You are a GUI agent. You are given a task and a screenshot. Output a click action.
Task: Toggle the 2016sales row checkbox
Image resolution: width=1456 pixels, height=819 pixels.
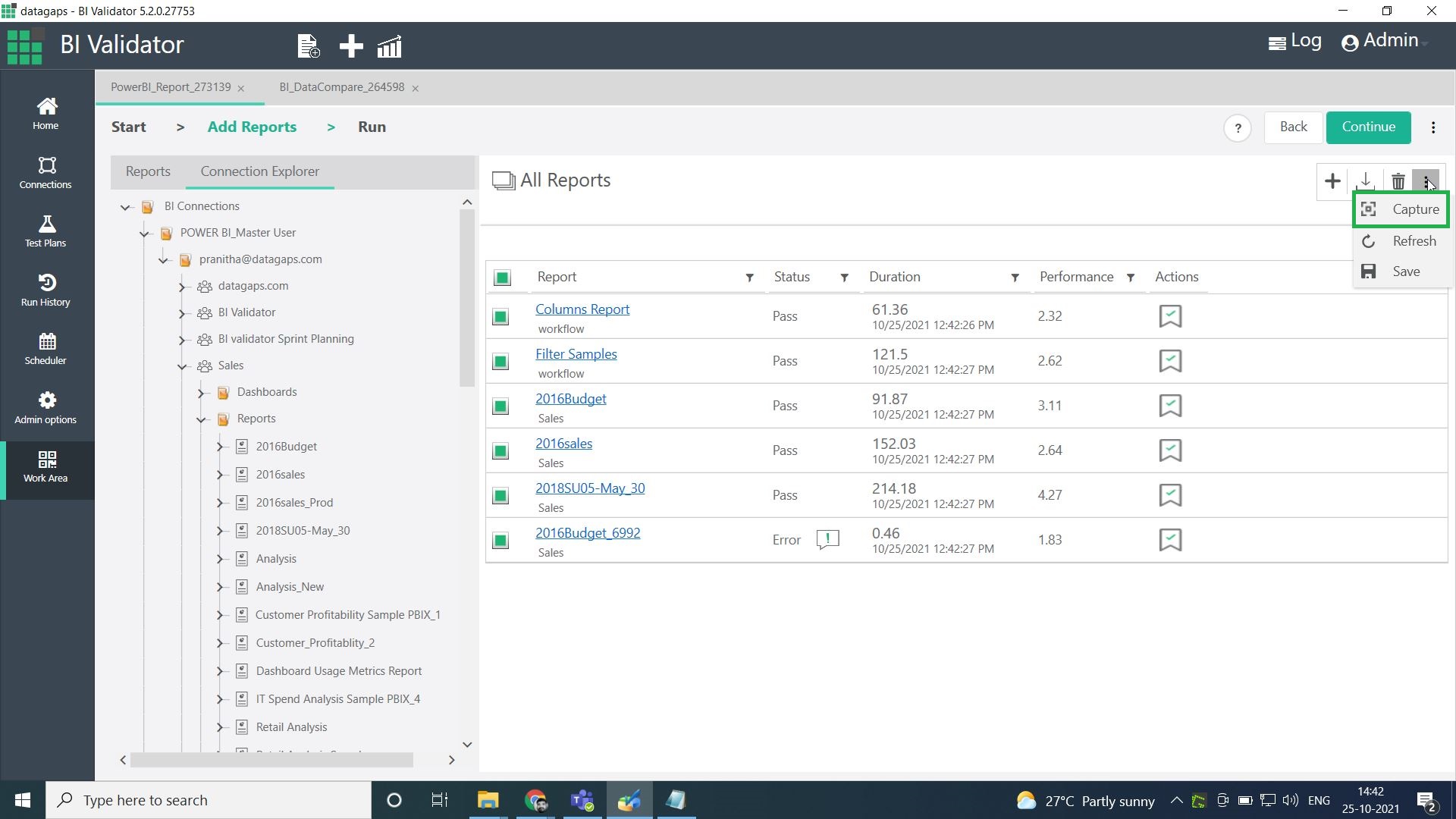[x=500, y=451]
